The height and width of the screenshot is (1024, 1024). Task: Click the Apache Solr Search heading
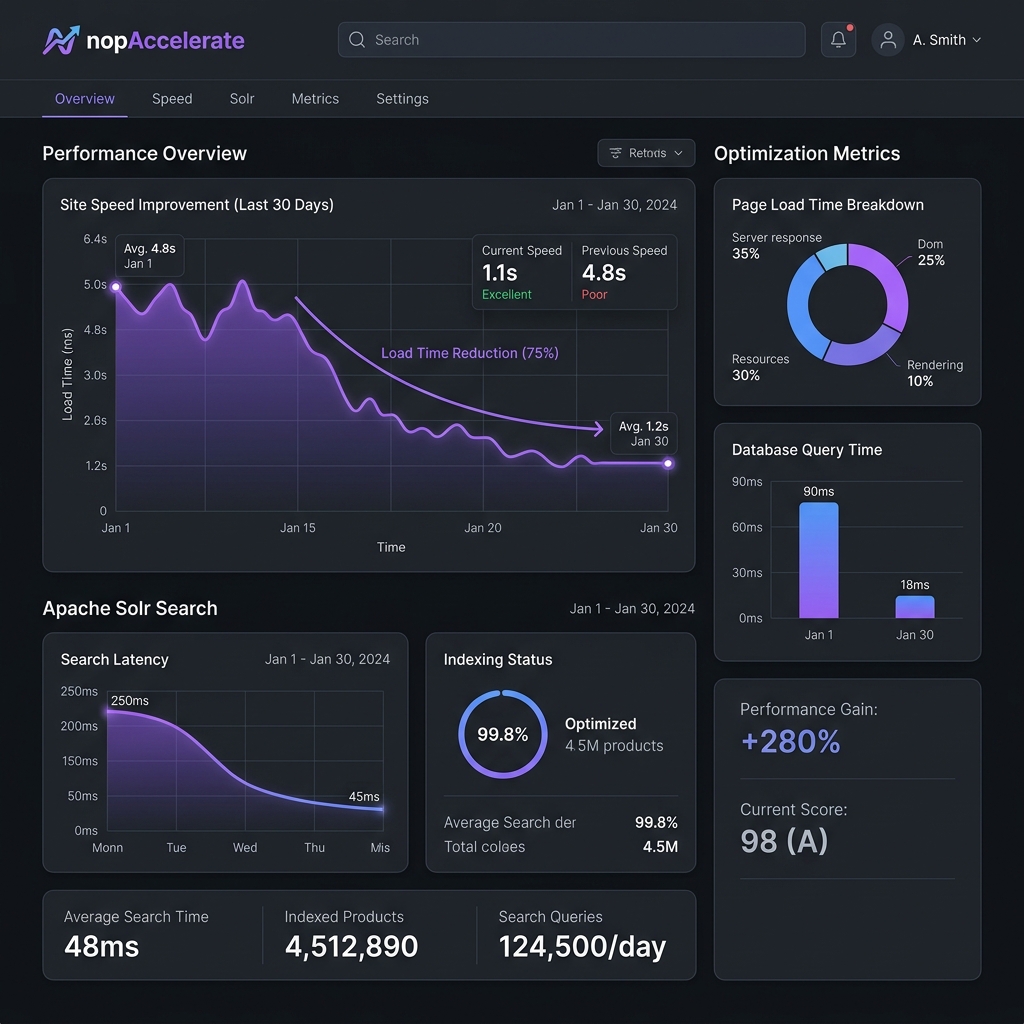[x=130, y=608]
